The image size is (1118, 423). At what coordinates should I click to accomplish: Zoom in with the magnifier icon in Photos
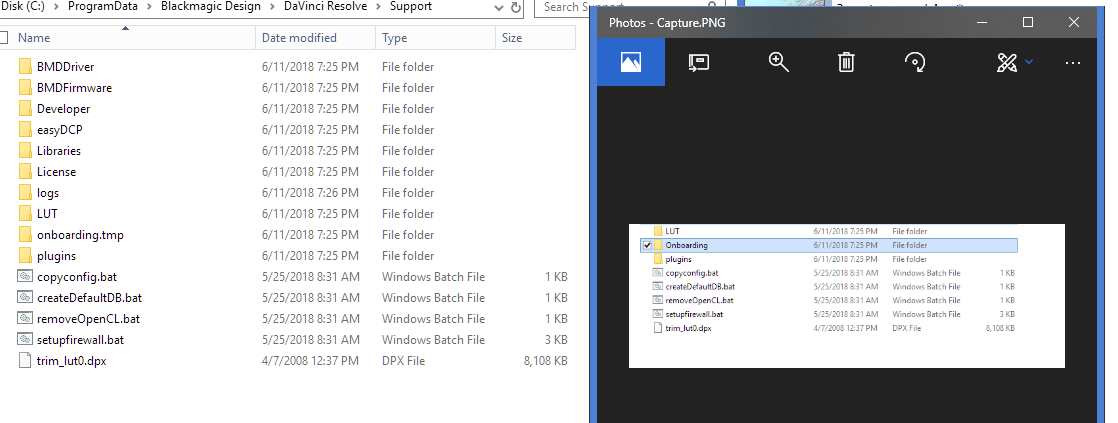[778, 62]
